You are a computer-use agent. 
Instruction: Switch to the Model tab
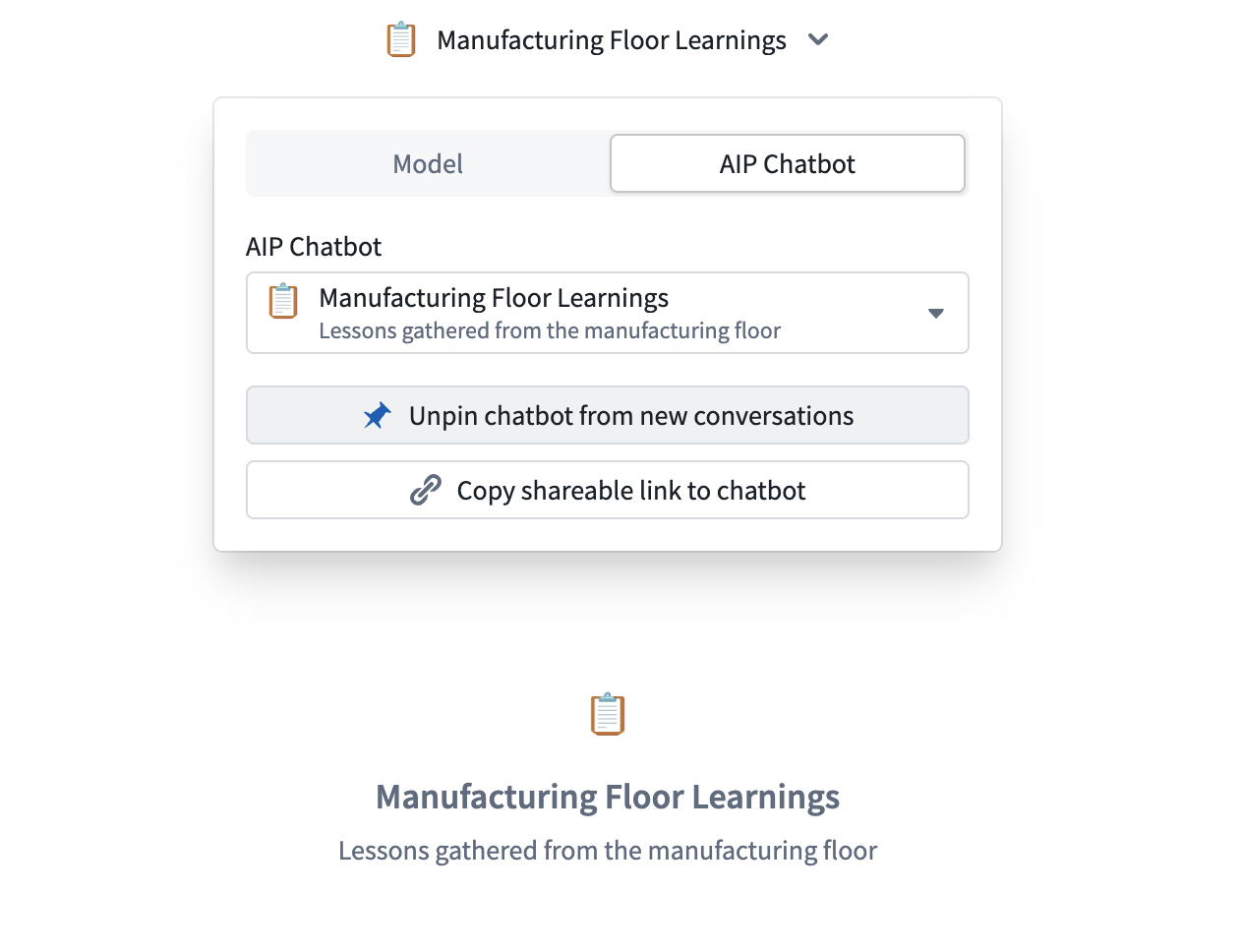[427, 163]
